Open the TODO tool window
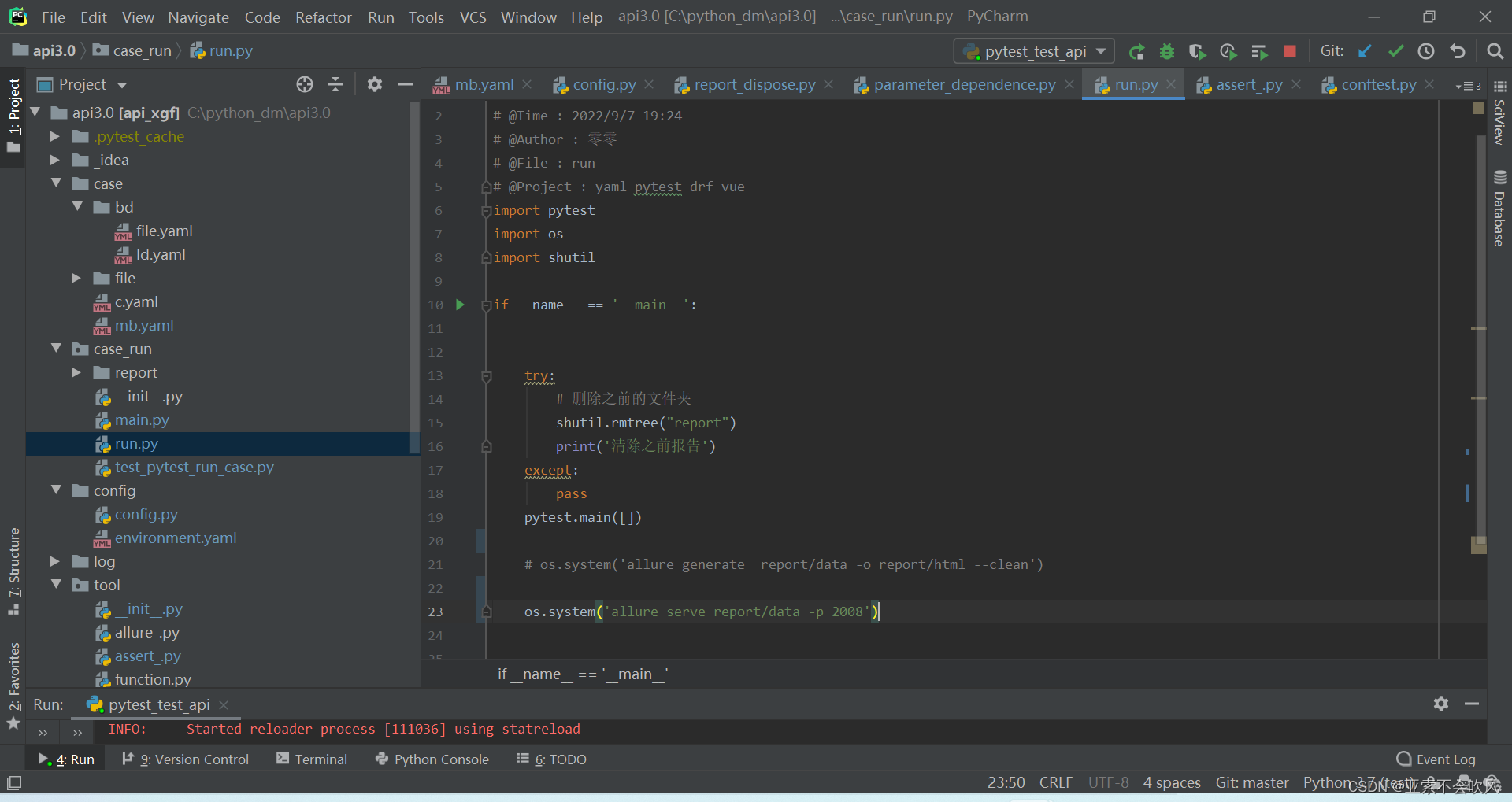1512x802 pixels. click(551, 759)
